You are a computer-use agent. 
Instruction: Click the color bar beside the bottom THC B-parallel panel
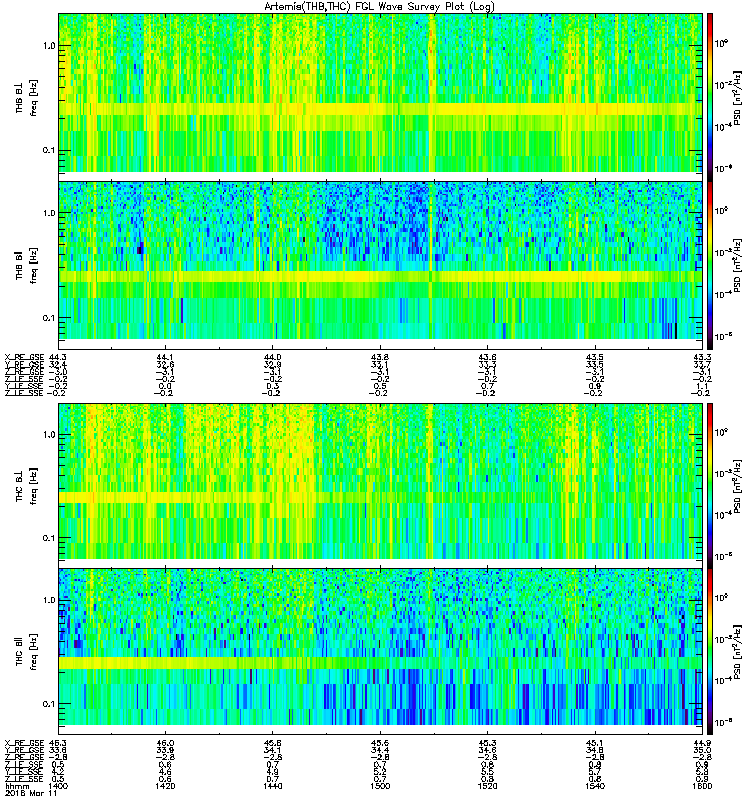coord(710,652)
